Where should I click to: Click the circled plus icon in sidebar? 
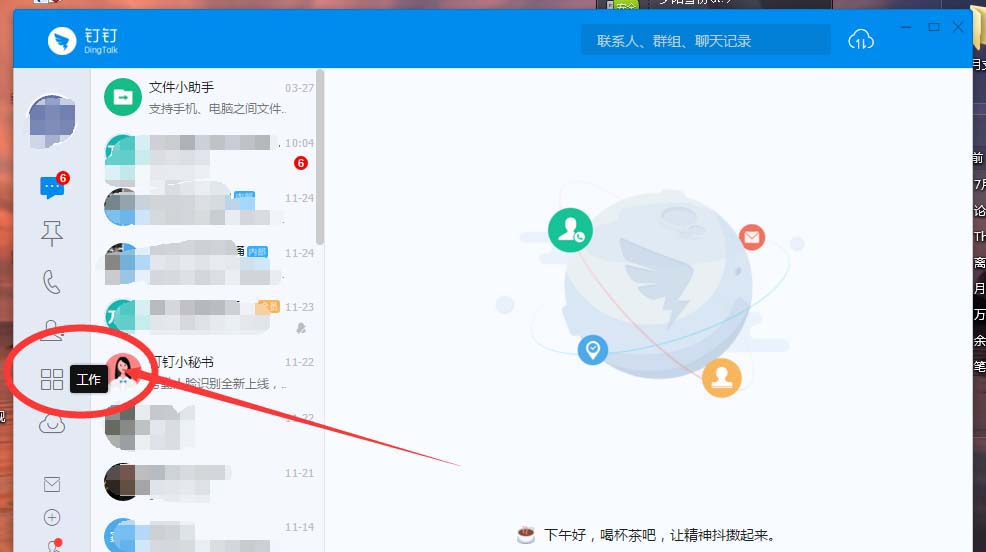[x=52, y=517]
